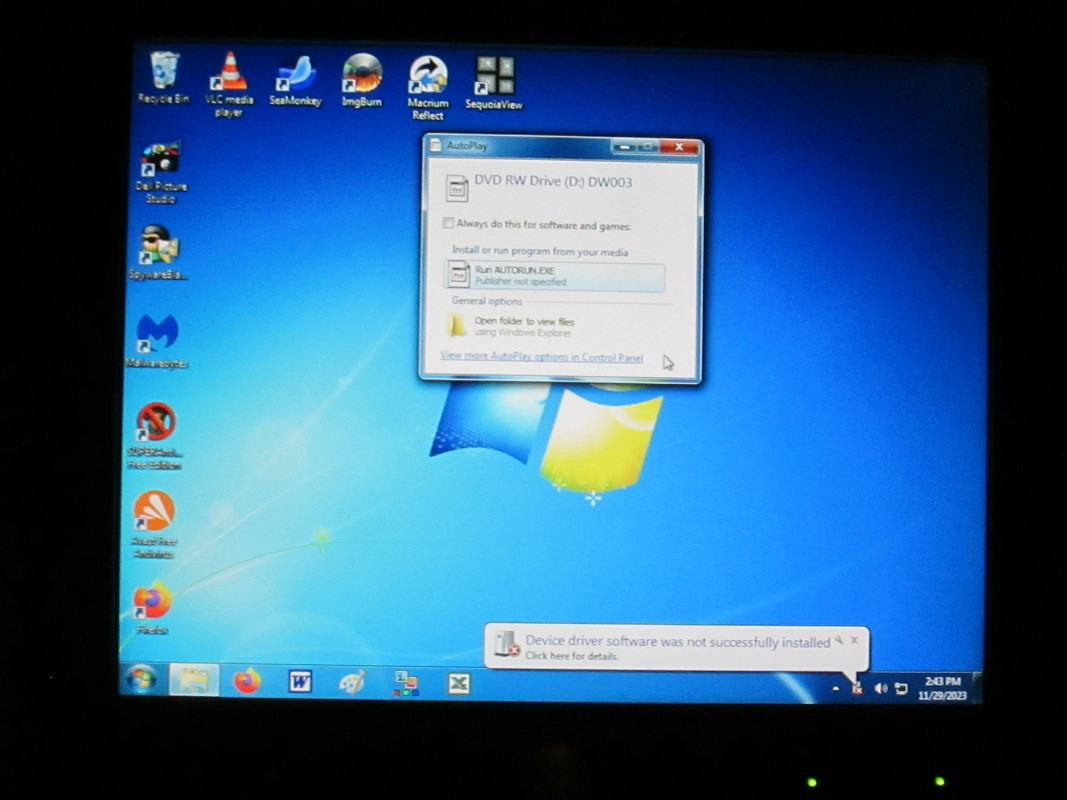The height and width of the screenshot is (800, 1067).
Task: Open the taskbar clock showing 2:43 PM
Action: pos(942,688)
